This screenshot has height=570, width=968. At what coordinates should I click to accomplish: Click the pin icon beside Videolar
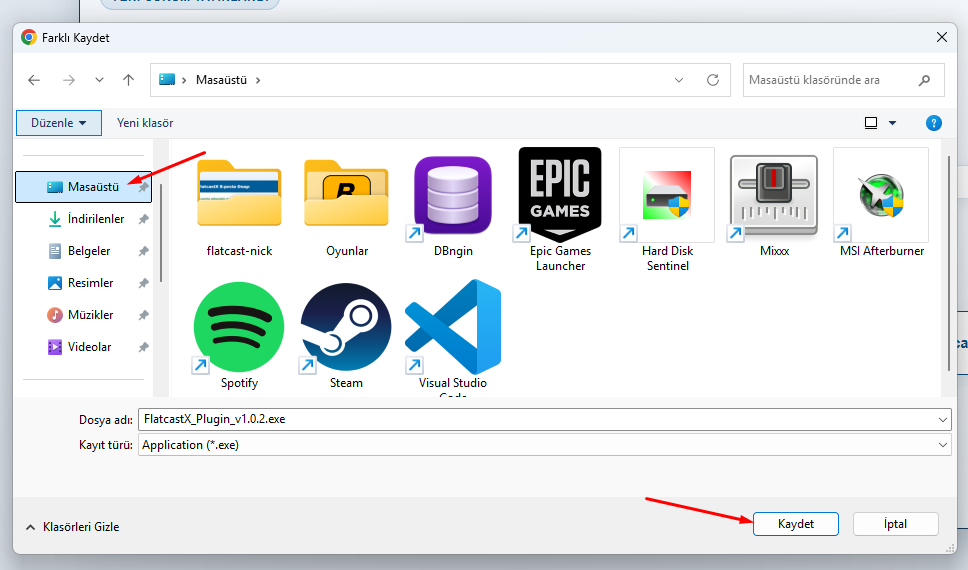(x=143, y=347)
